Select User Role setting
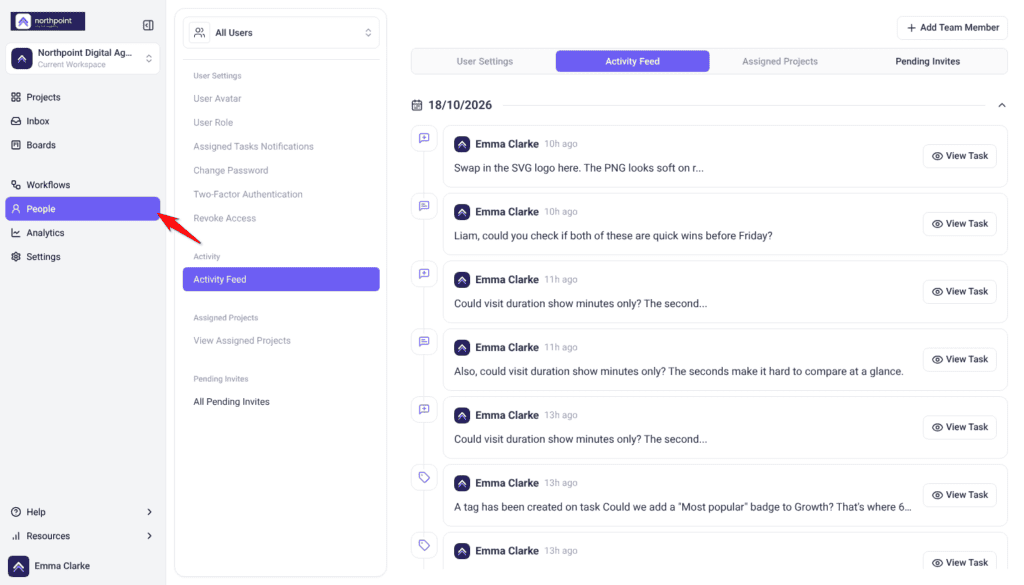 (213, 123)
